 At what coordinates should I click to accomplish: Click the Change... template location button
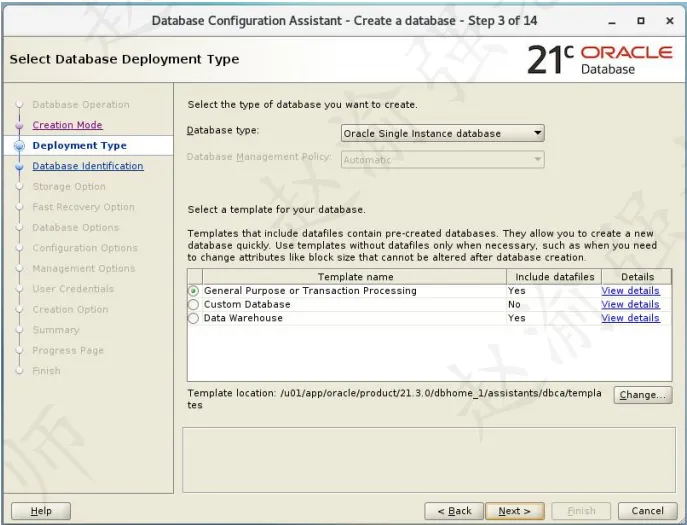click(x=643, y=395)
